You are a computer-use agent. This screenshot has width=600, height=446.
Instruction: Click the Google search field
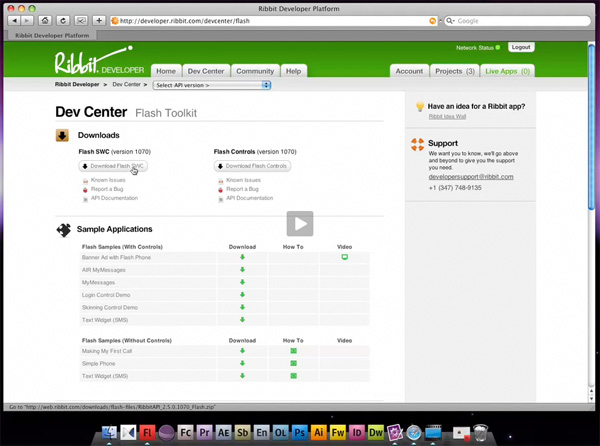pyautogui.click(x=517, y=21)
